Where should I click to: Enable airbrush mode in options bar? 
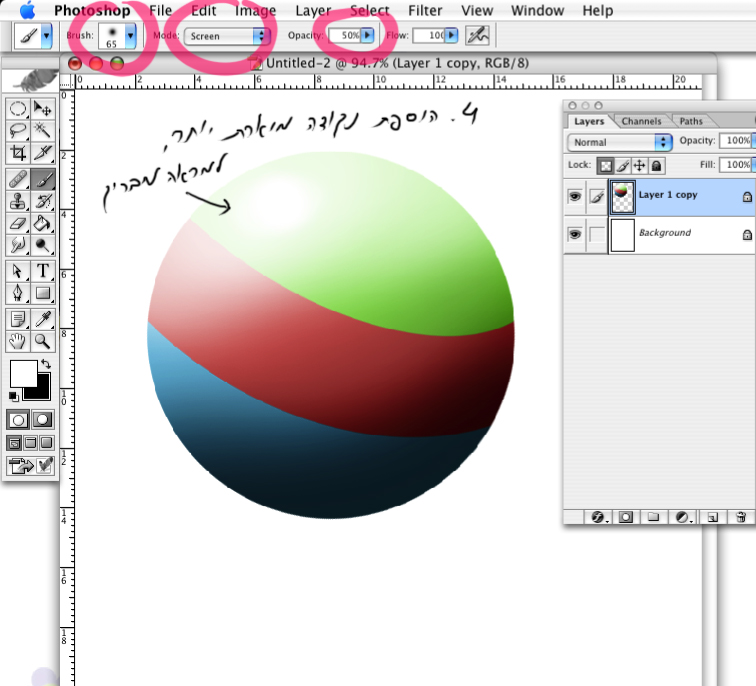click(x=477, y=36)
